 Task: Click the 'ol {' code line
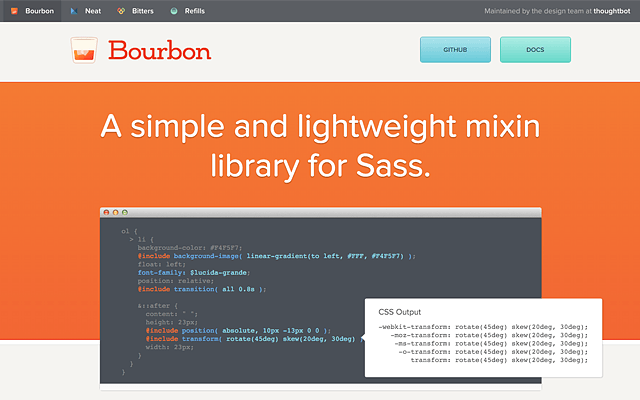[129, 231]
